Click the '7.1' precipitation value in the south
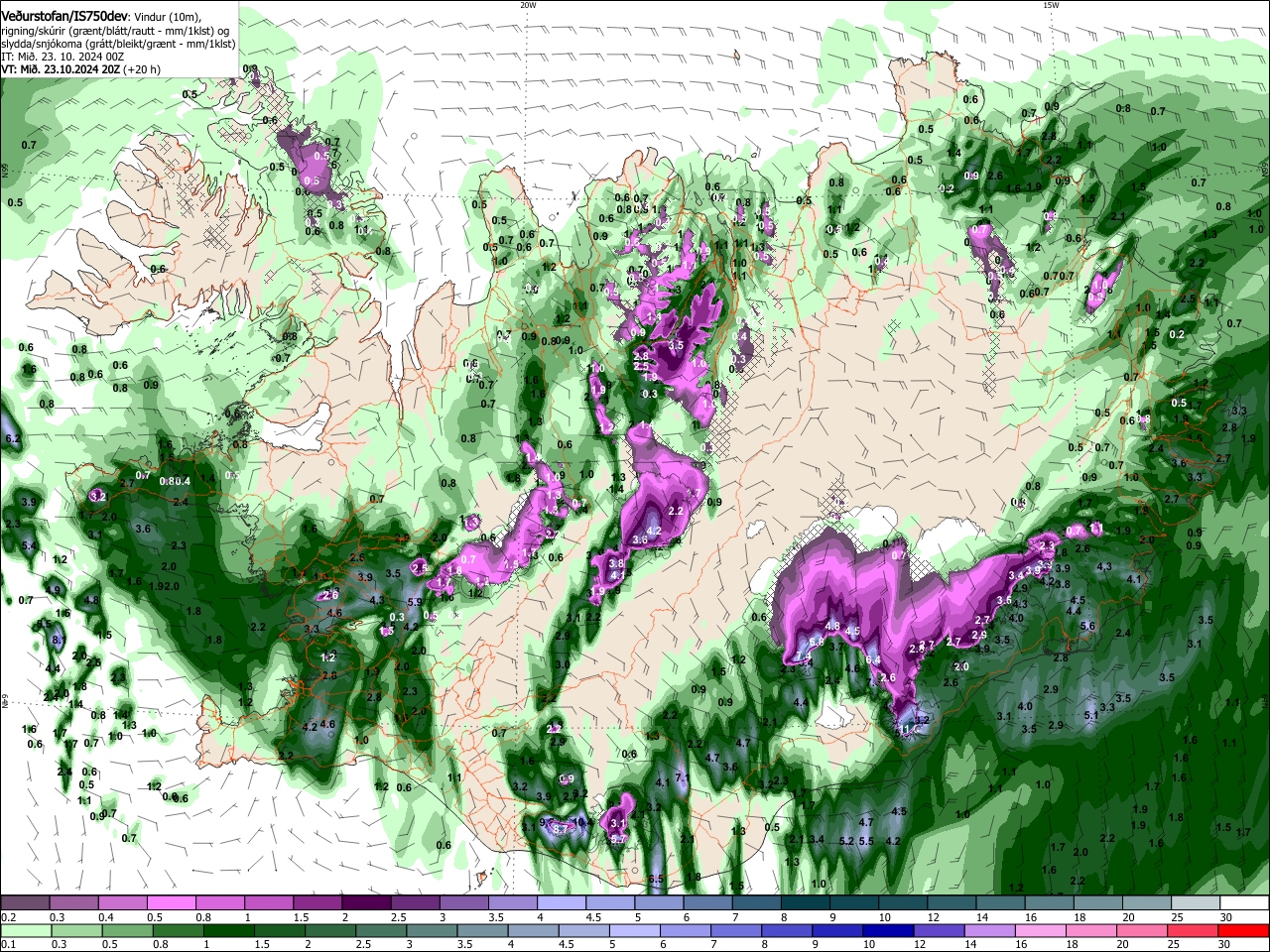1270x952 pixels. pyautogui.click(x=682, y=776)
